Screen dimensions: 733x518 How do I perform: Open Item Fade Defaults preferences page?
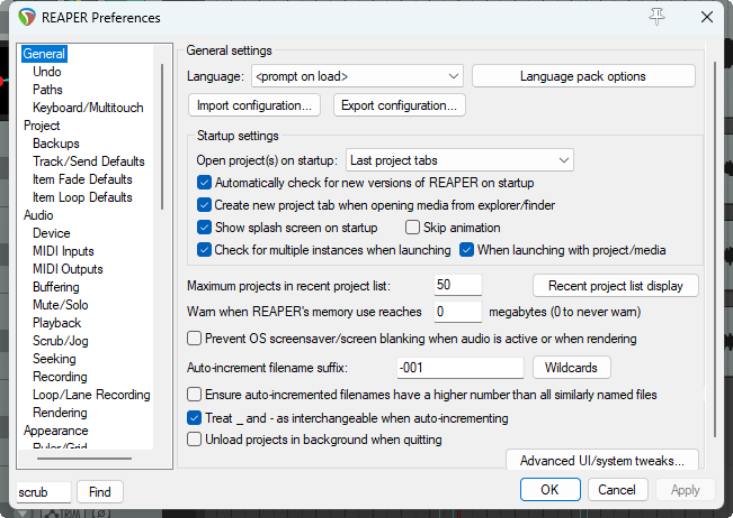[82, 179]
